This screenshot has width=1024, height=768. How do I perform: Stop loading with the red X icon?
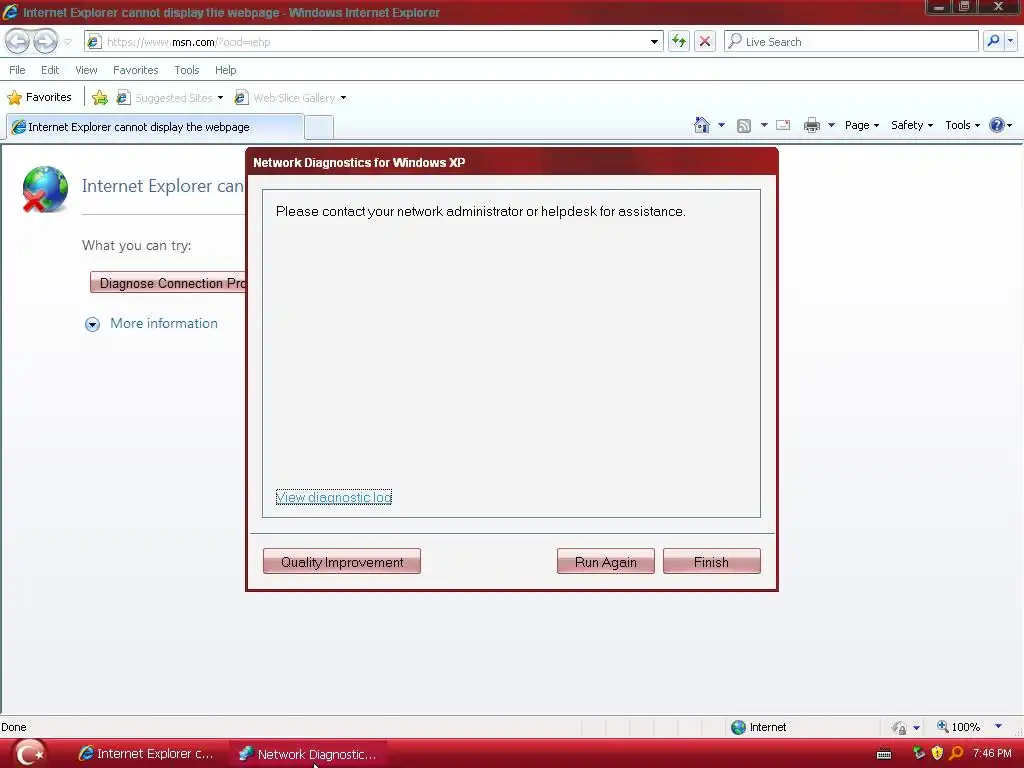(705, 42)
